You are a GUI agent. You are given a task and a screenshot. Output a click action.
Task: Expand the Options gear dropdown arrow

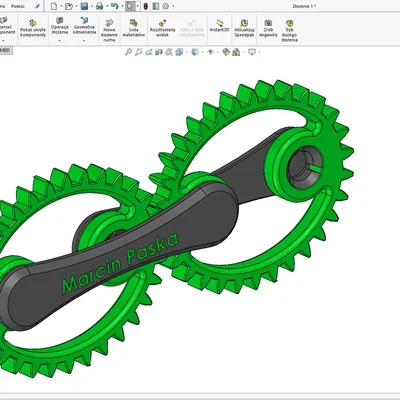pos(173,6)
